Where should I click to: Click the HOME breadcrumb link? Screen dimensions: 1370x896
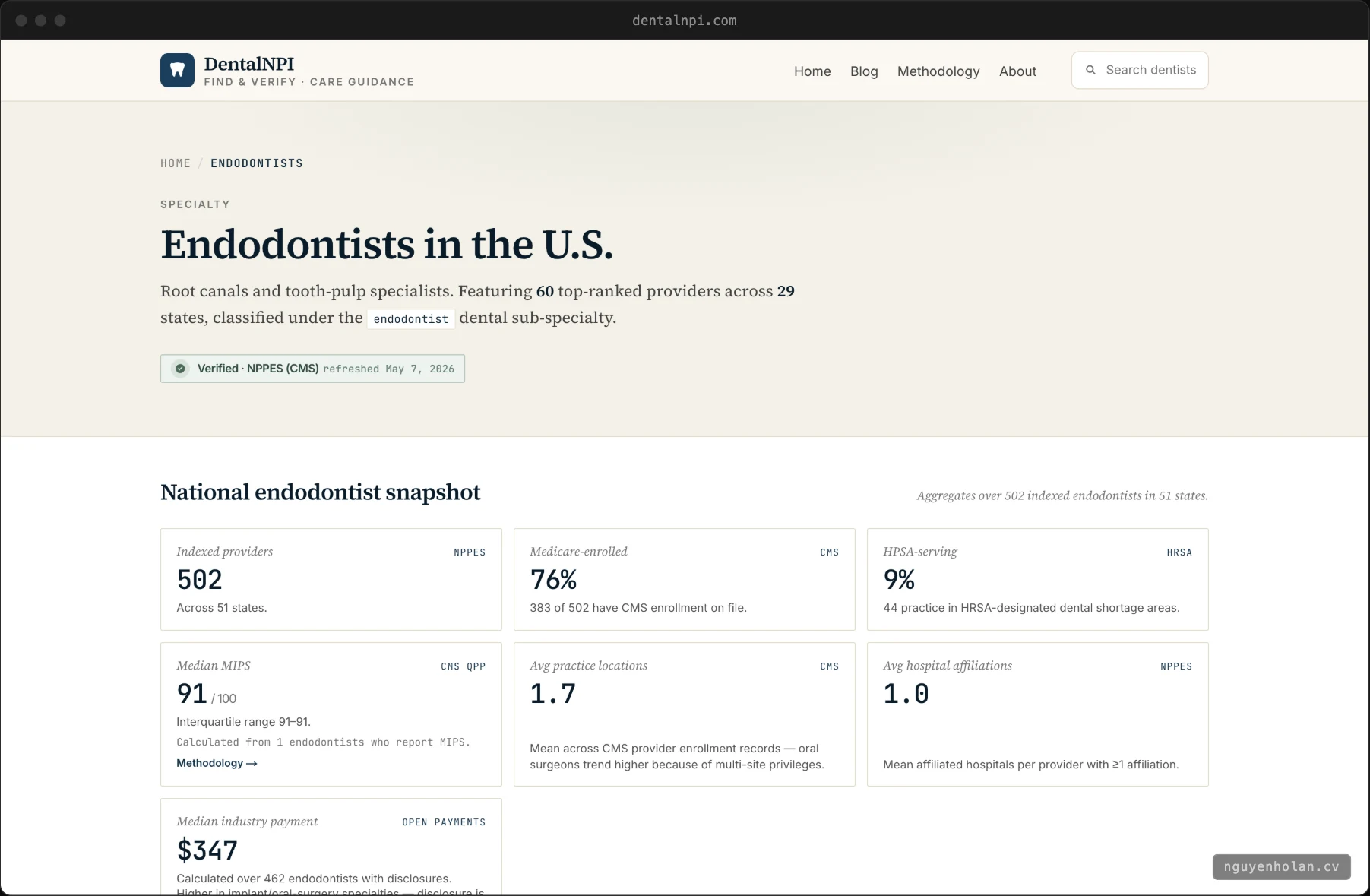pos(176,163)
